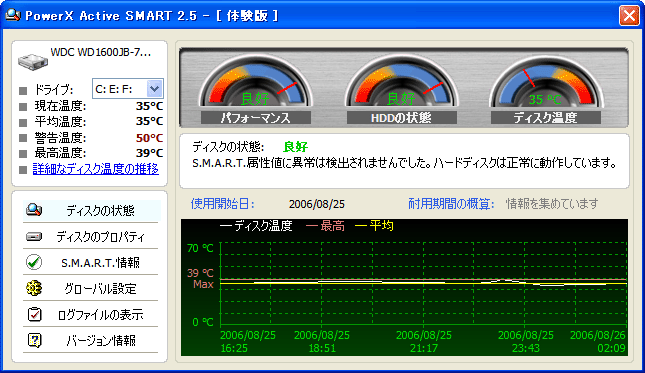Expand the ドライブ dropdown arrow

pos(155,88)
